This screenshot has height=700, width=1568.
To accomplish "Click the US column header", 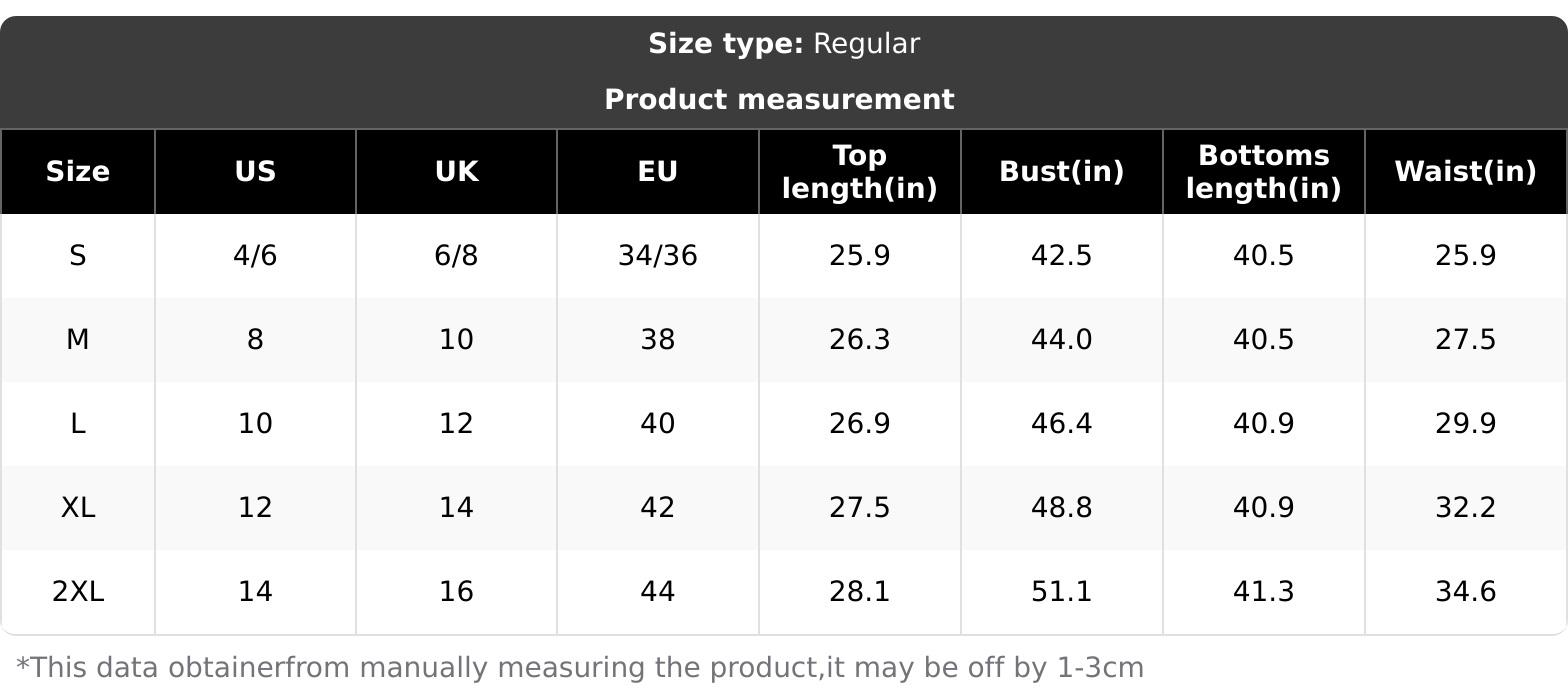I will 255,172.
